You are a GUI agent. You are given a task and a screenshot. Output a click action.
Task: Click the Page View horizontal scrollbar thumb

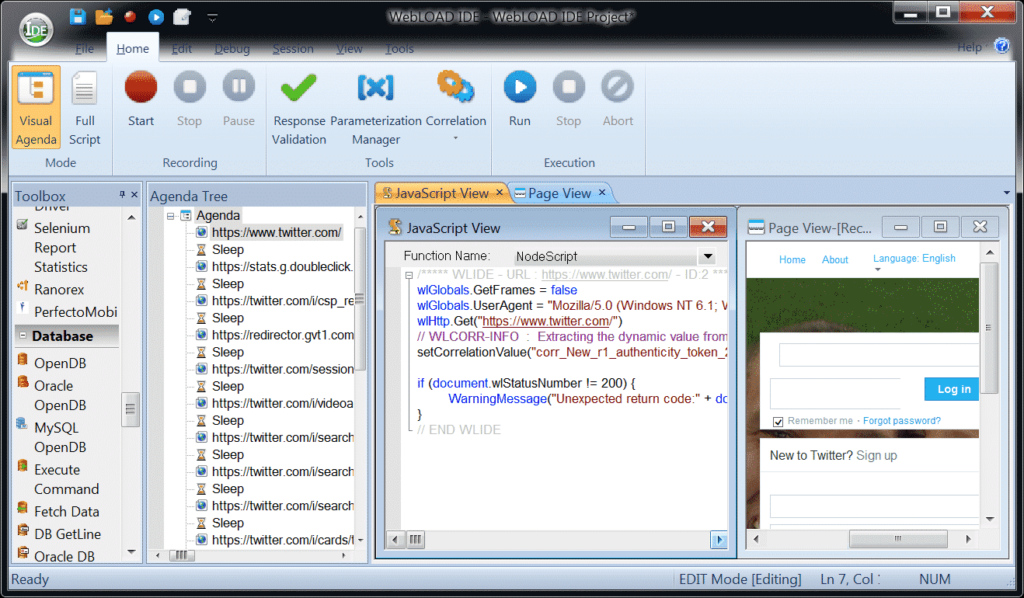pos(898,539)
